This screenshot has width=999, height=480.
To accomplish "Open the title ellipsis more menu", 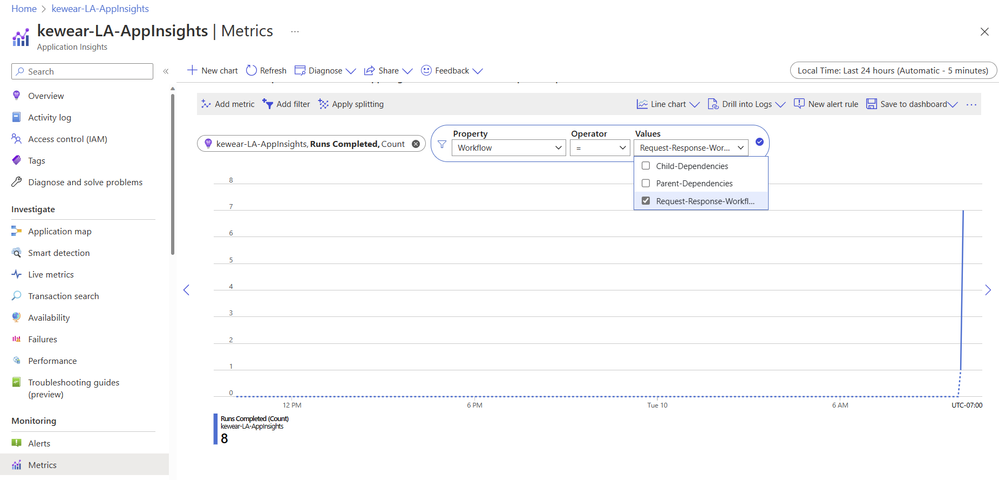I will pos(294,31).
